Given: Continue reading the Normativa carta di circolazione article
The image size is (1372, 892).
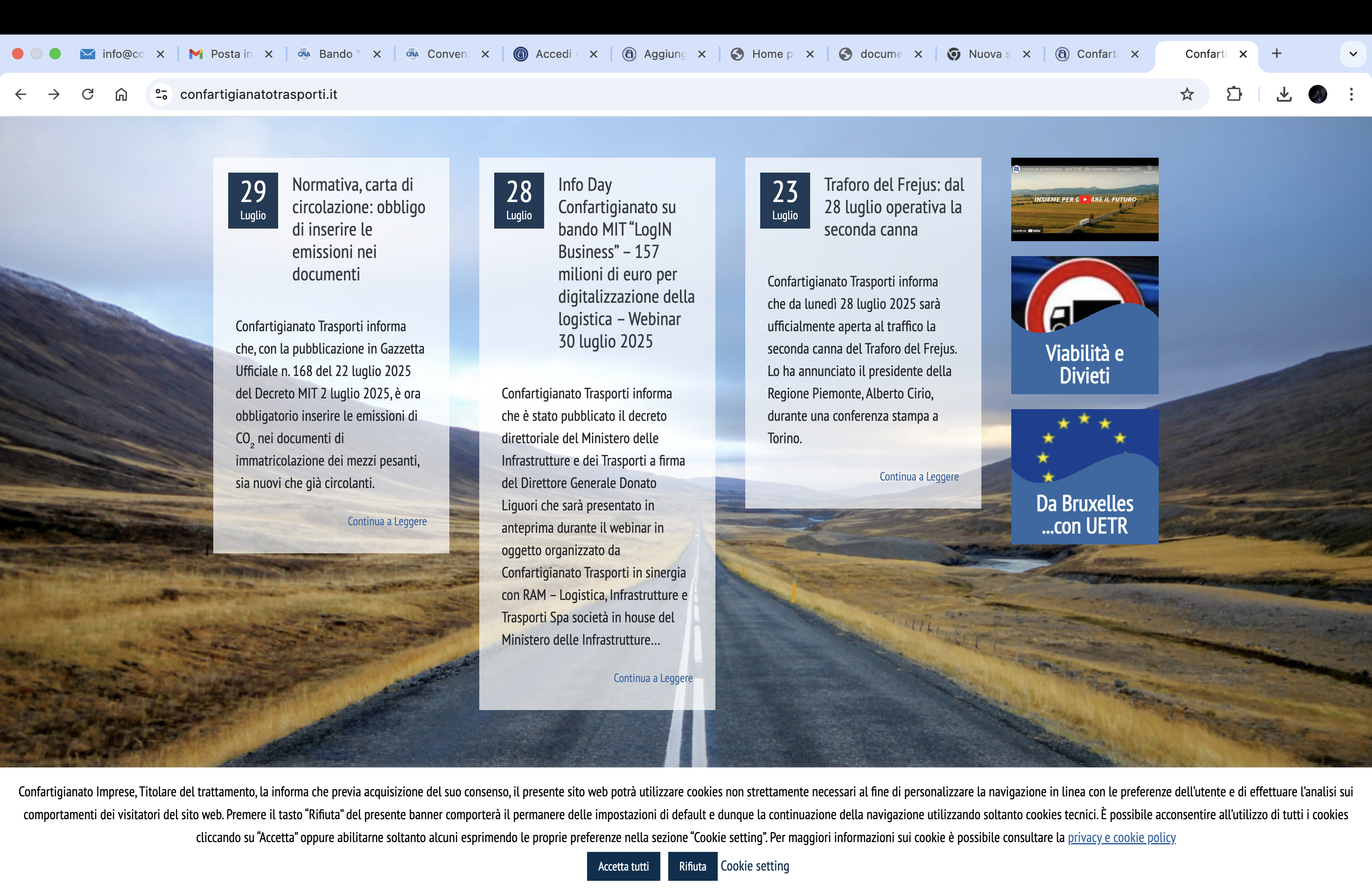Looking at the screenshot, I should 387,522.
